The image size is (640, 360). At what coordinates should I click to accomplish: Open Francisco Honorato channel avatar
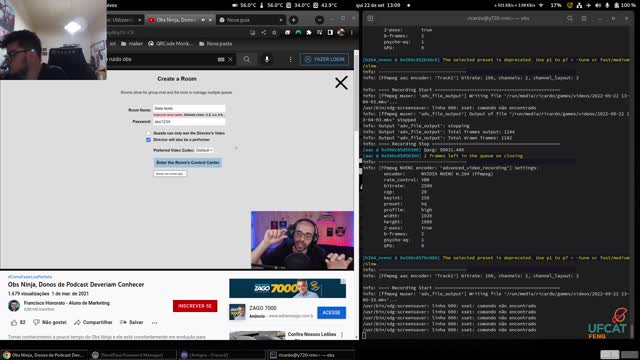tap(14, 305)
